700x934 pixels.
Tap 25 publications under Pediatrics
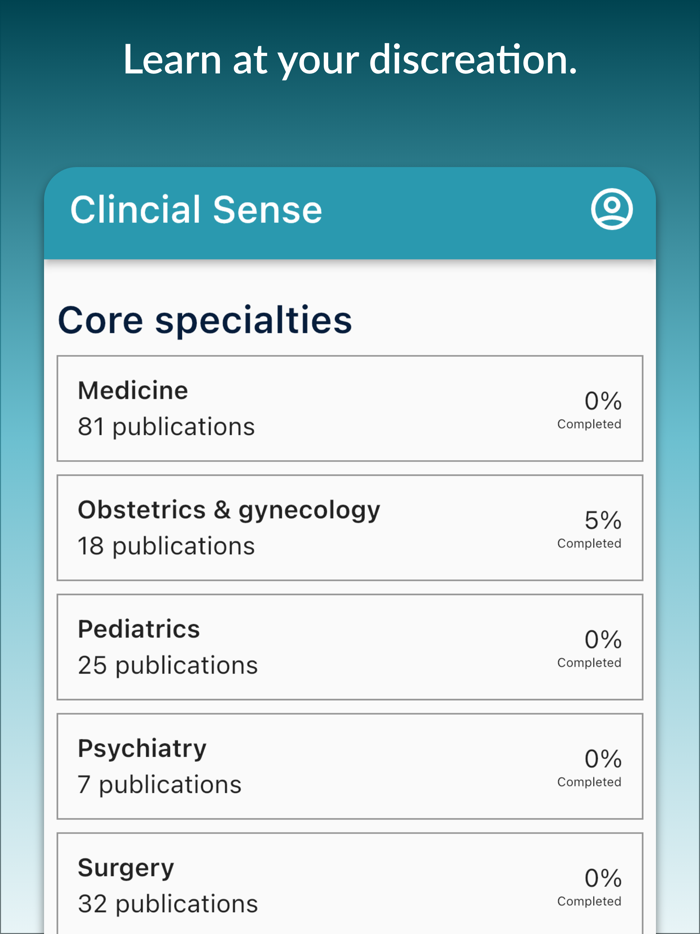pyautogui.click(x=167, y=665)
